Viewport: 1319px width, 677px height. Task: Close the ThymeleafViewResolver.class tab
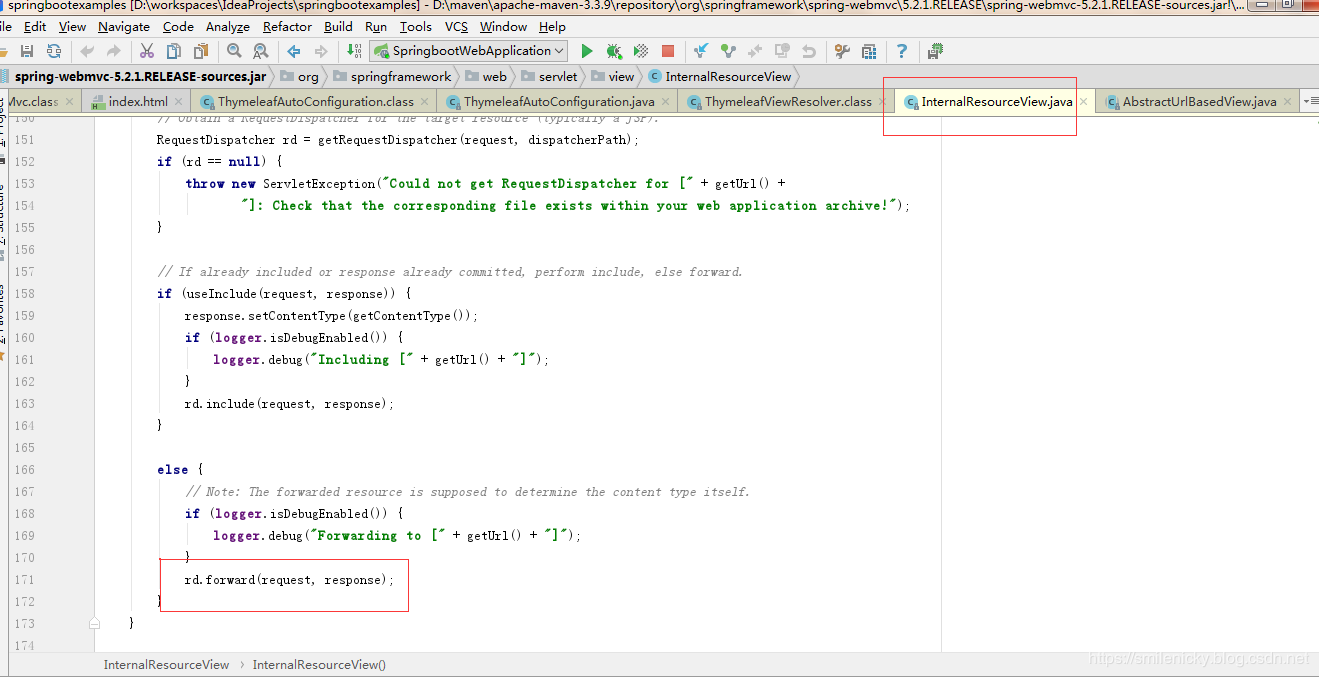[x=883, y=102]
